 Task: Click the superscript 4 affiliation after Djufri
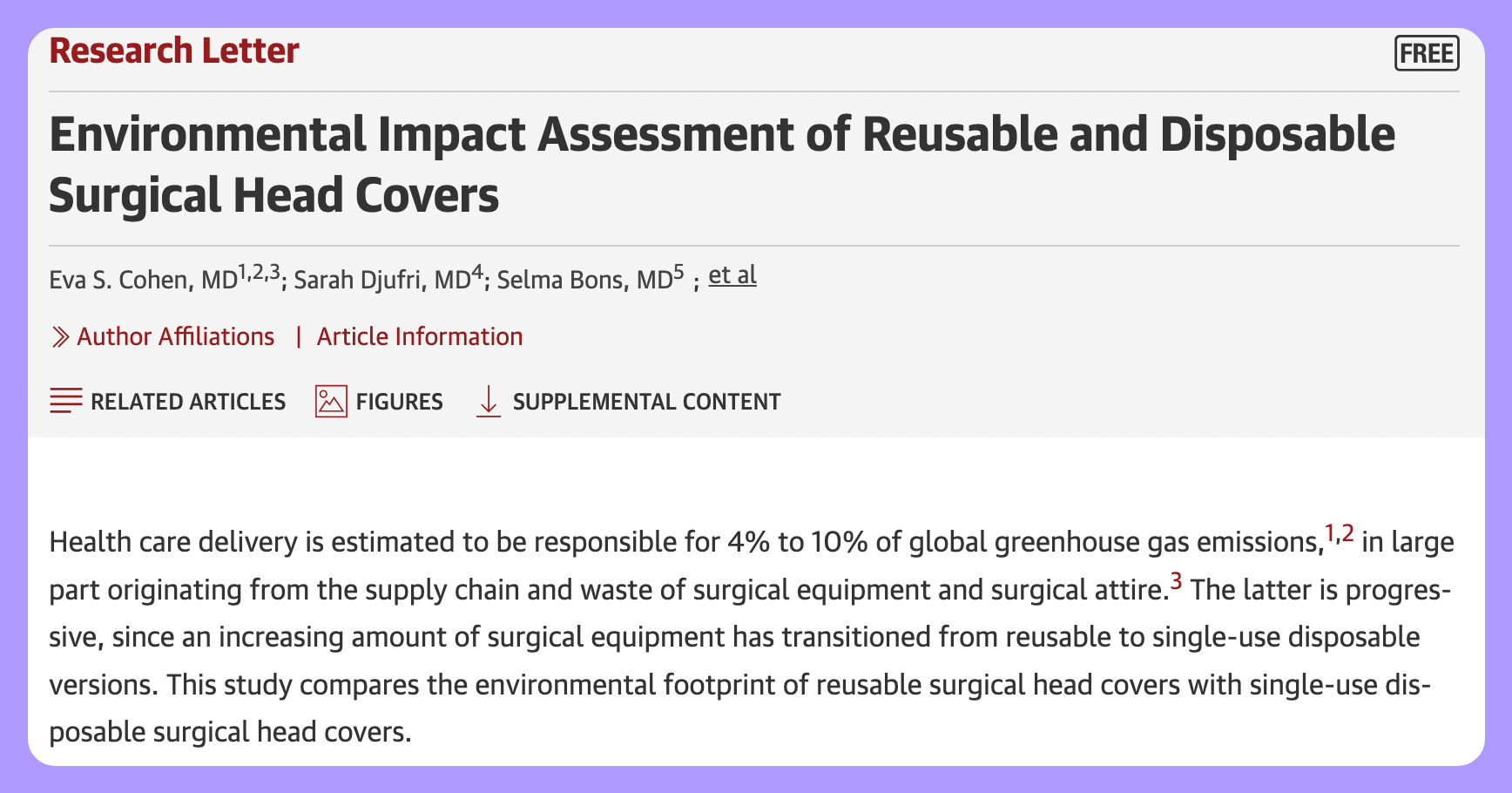point(476,273)
